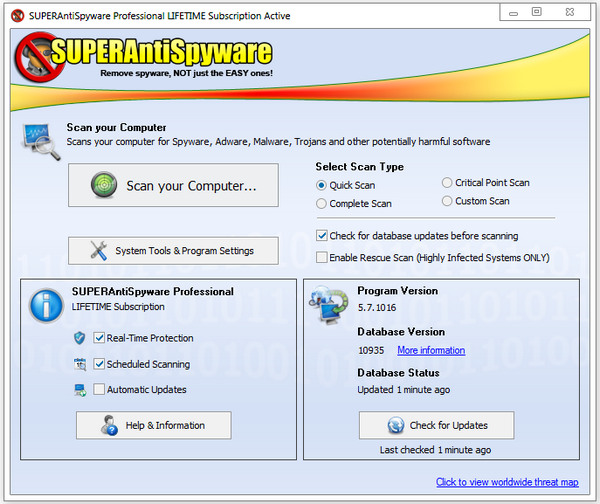The height and width of the screenshot is (504, 600).
Task: Click the program version number 5.7.1016
Action: point(377,308)
